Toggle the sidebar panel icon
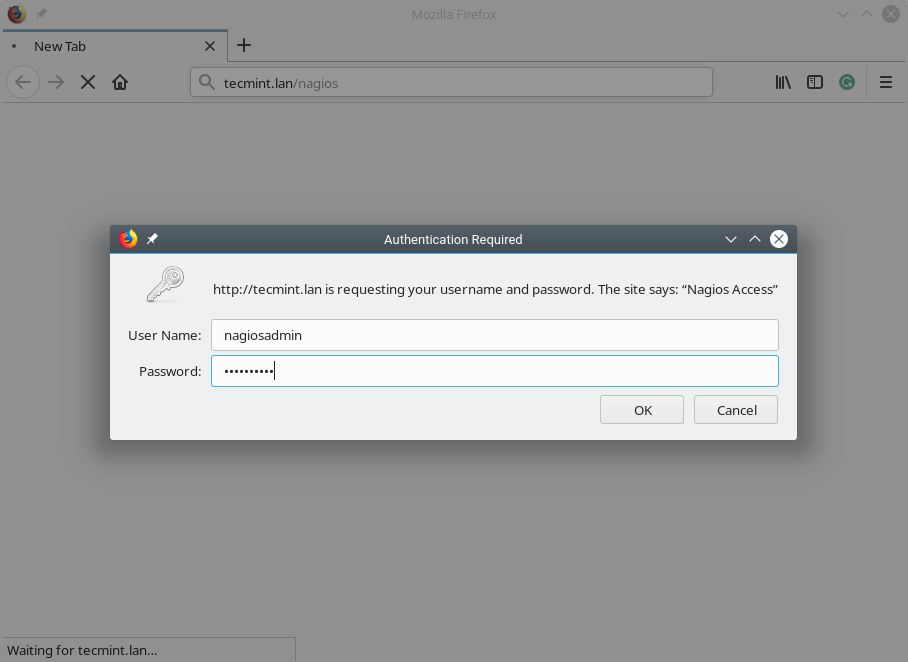Image resolution: width=908 pixels, height=662 pixels. (x=815, y=82)
